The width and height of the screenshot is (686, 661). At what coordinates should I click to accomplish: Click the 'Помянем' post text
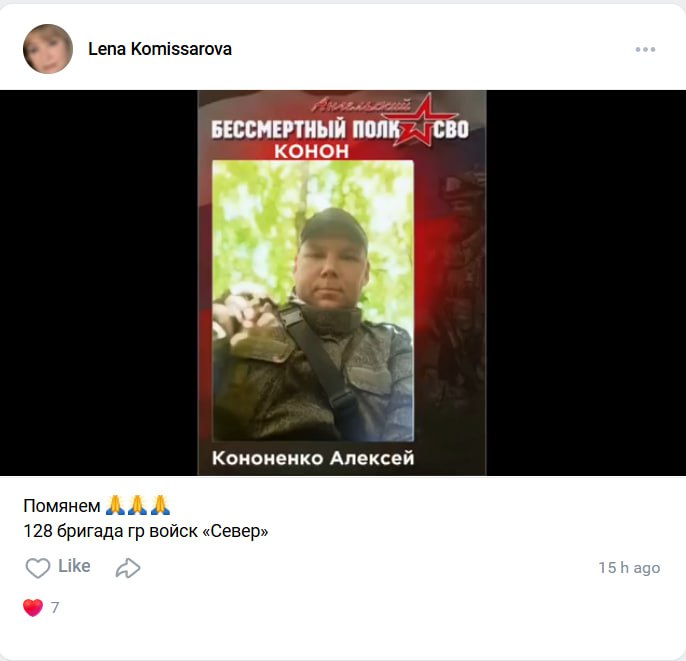(62, 506)
